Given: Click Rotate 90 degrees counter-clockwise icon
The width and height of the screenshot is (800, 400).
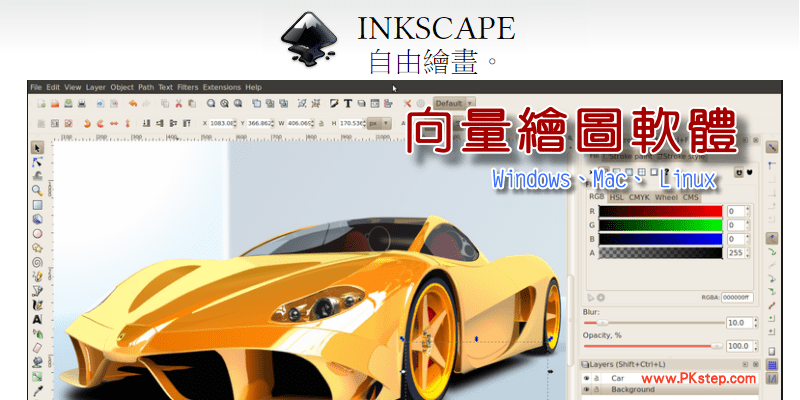Looking at the screenshot, I should click(87, 123).
